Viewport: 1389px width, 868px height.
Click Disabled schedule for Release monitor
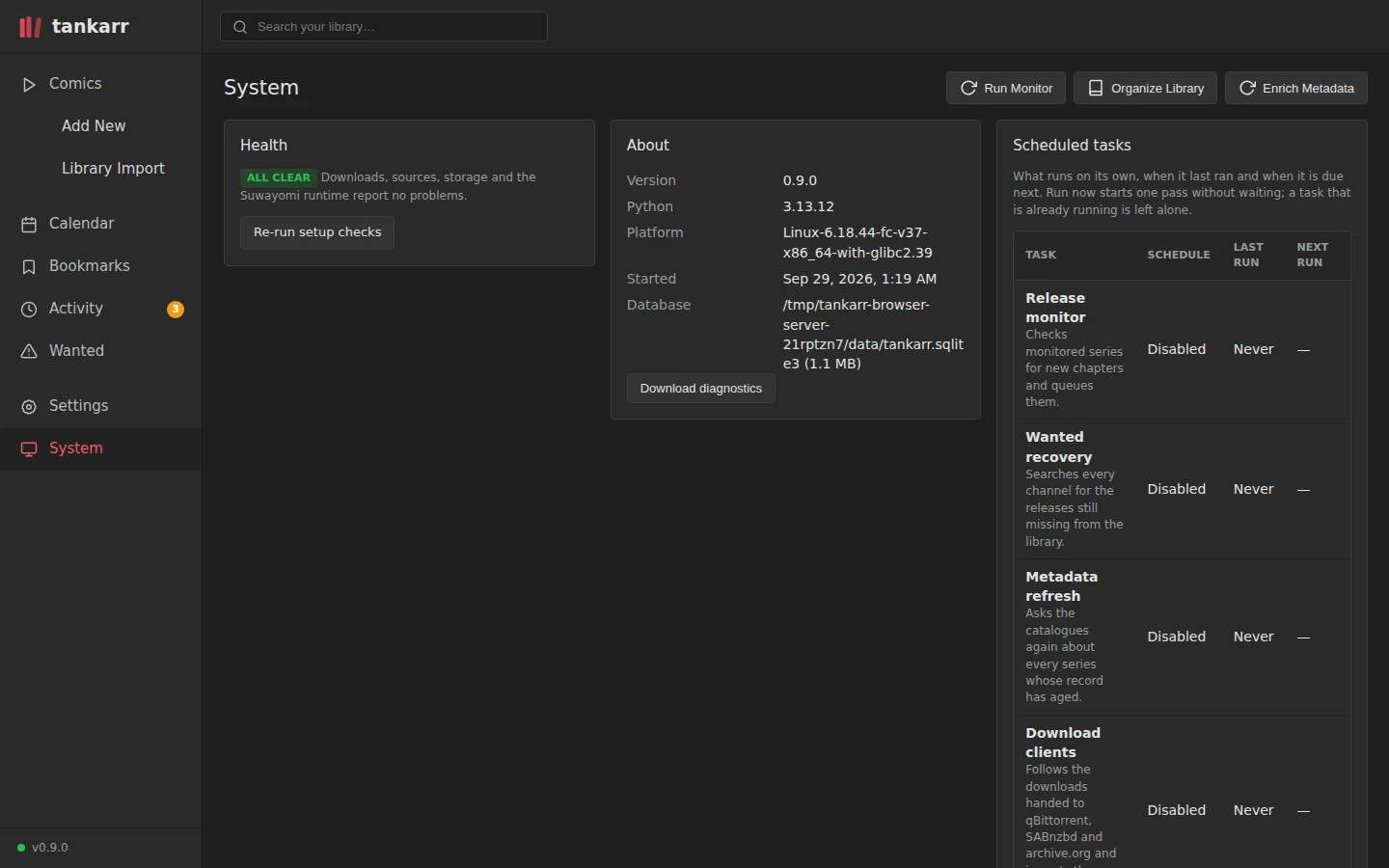1177,349
